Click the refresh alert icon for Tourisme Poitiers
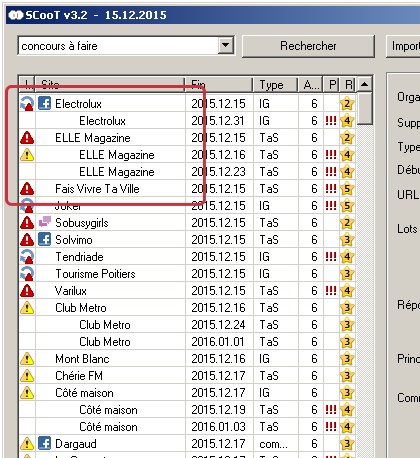The width and height of the screenshot is (420, 458). 27,274
